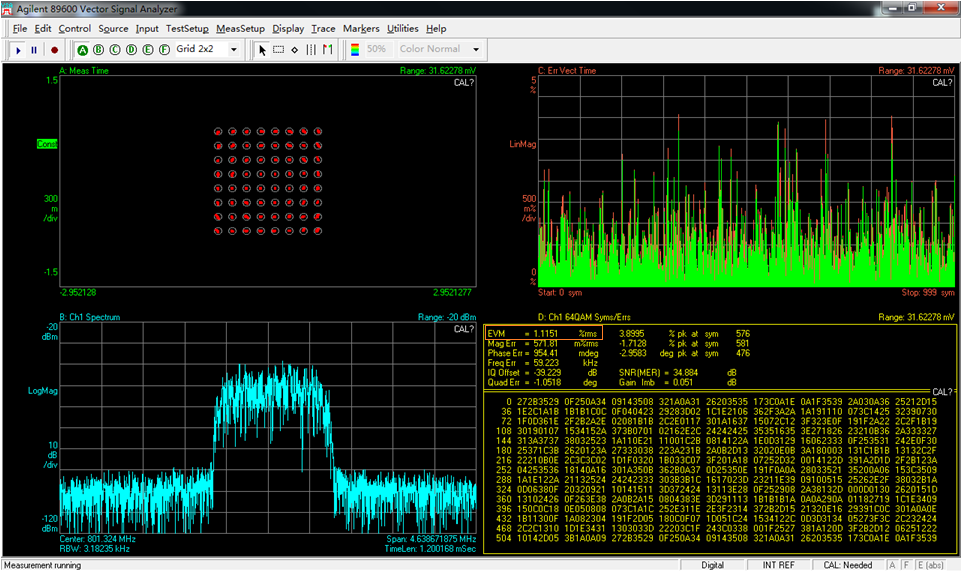Start recording with the red record button
Screen dimensions: 961x571
[x=54, y=49]
